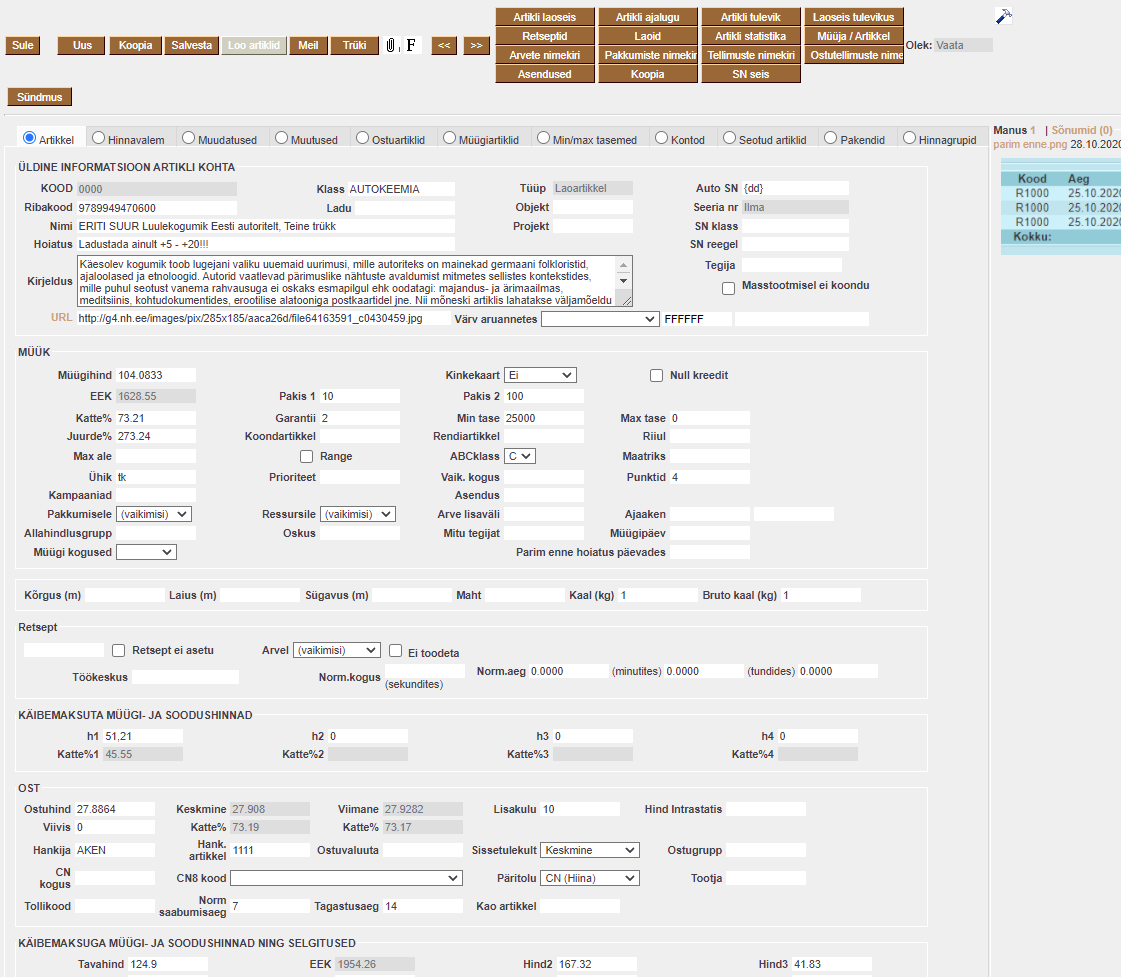Click the Manus attachments tab
The image size is (1121, 977).
click(1014, 130)
